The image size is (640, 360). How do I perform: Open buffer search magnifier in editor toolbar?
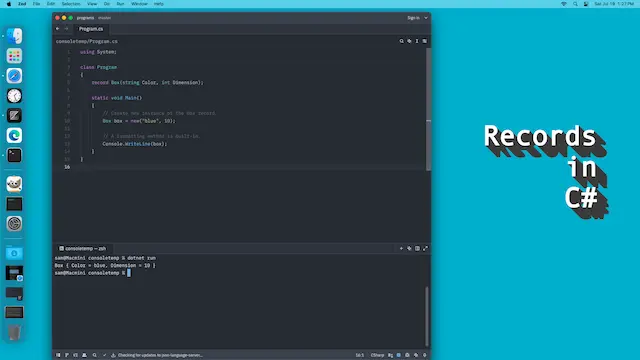(401, 41)
